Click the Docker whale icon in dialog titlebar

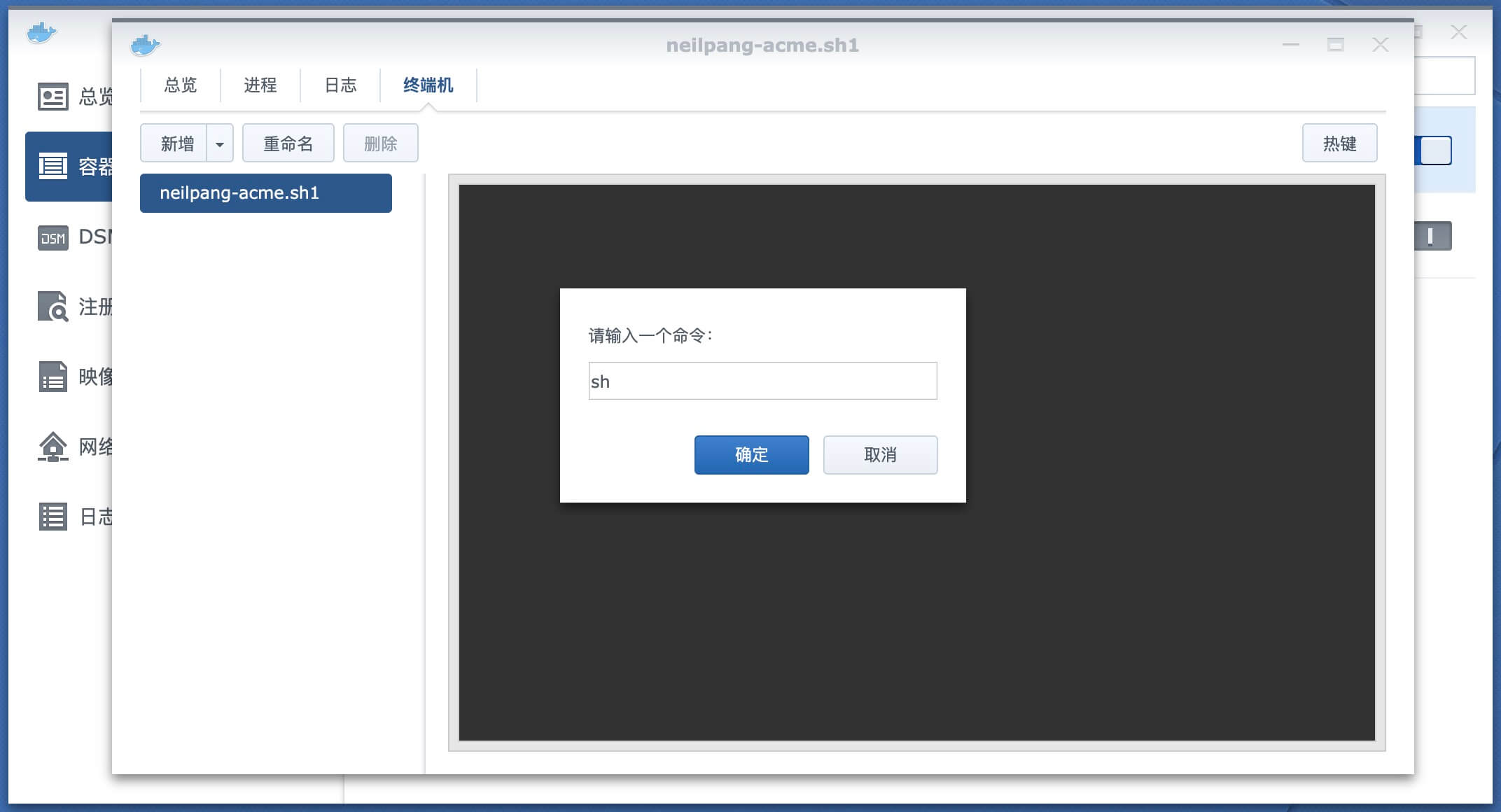(x=145, y=45)
